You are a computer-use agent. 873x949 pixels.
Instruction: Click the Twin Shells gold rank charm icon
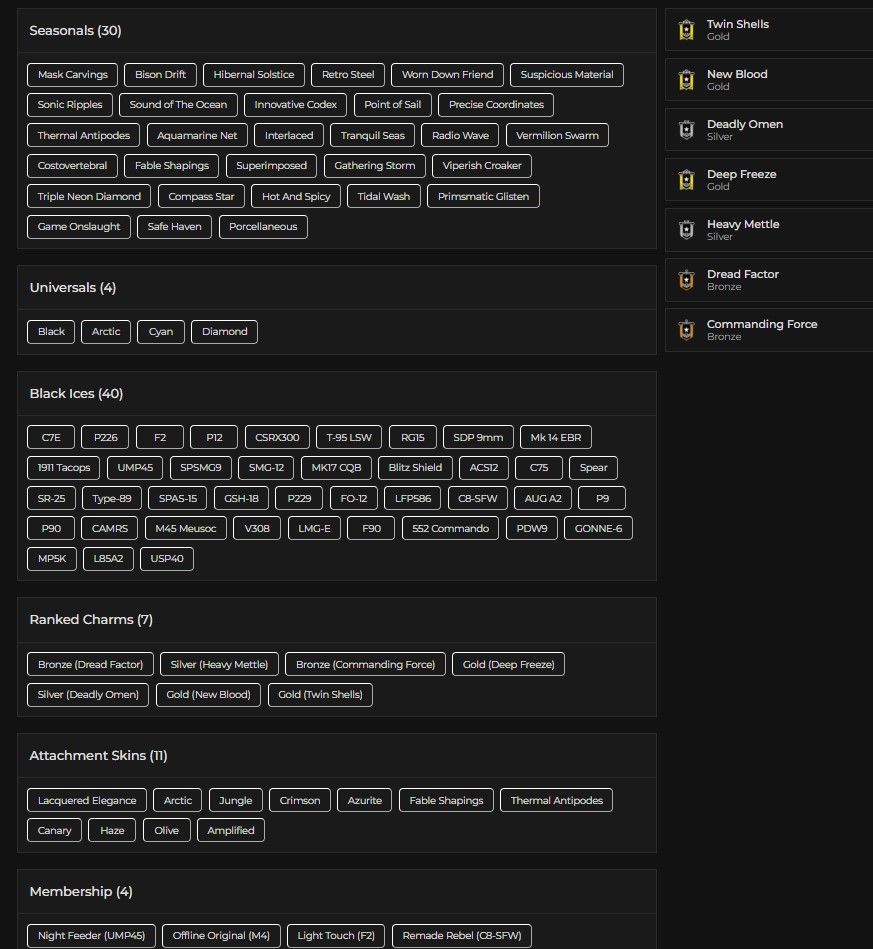[686, 30]
